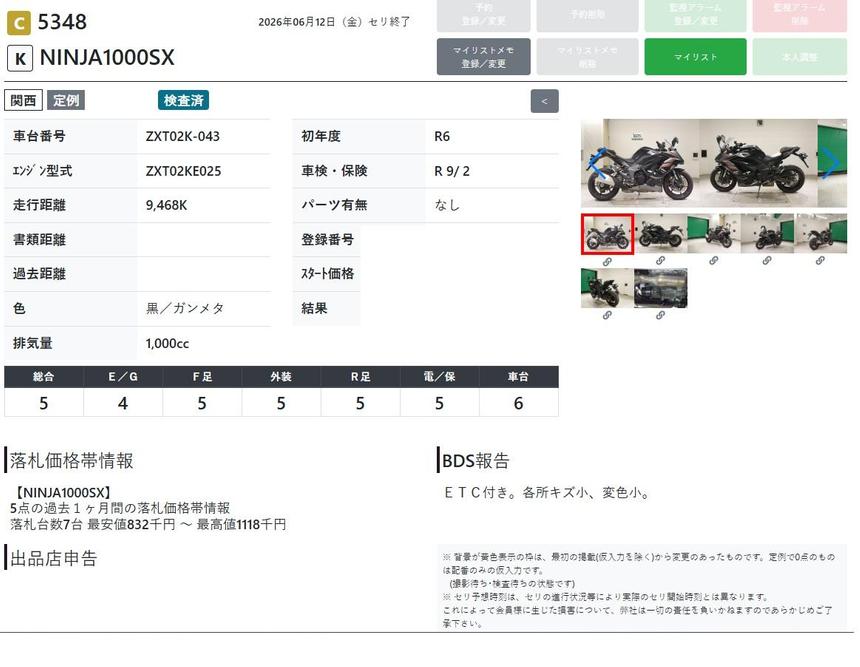860x667 pixels.
Task: Open マイリストメモ 登録/変更 button
Action: click(484, 56)
